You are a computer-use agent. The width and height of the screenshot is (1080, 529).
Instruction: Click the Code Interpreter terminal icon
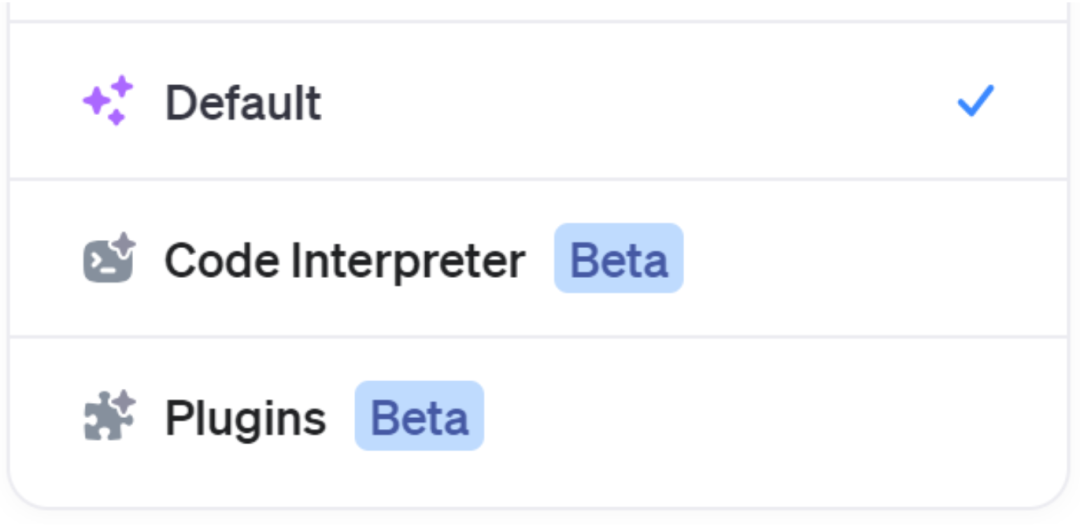[x=108, y=259]
